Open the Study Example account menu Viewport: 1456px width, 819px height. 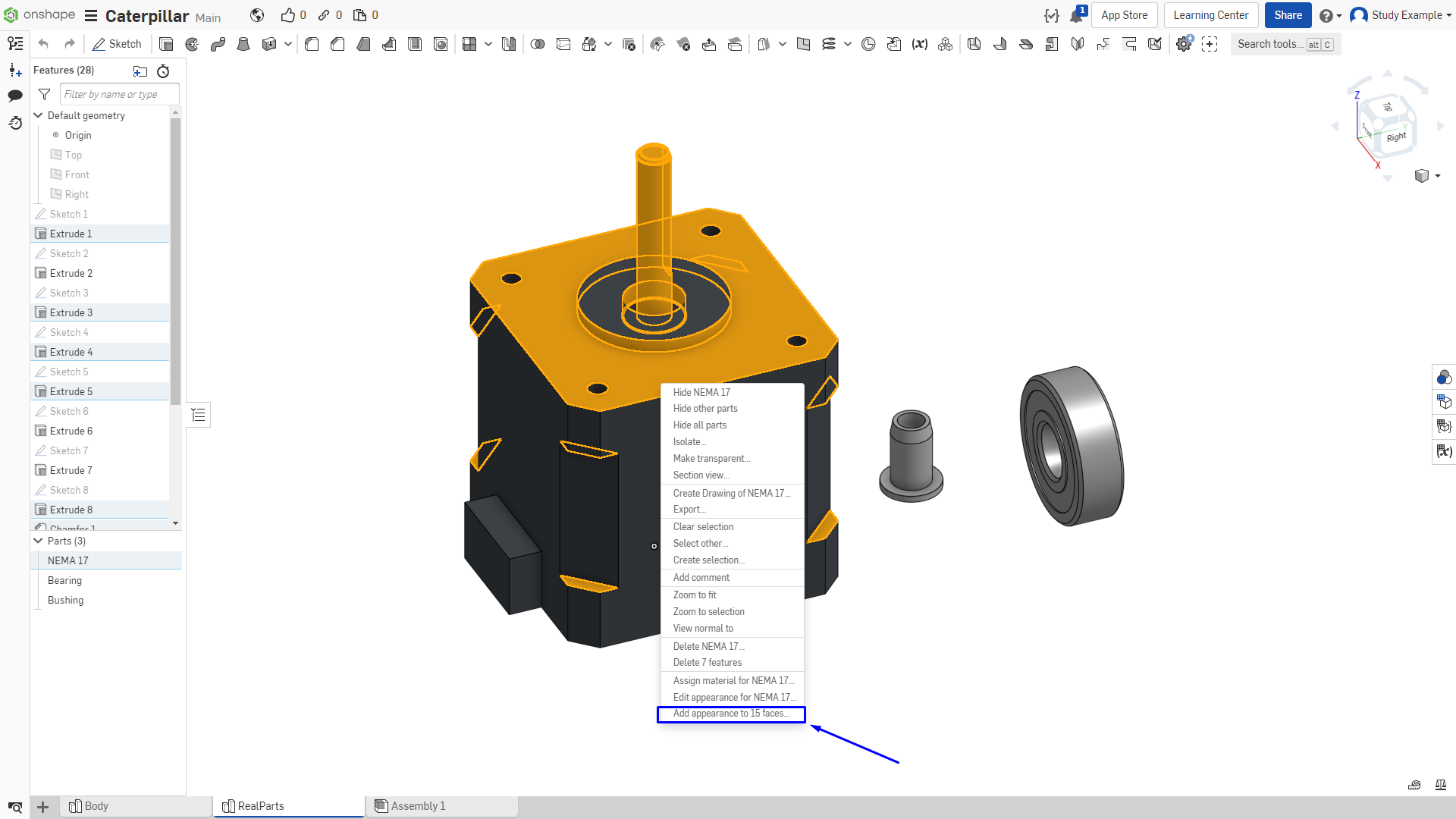pyautogui.click(x=1400, y=15)
